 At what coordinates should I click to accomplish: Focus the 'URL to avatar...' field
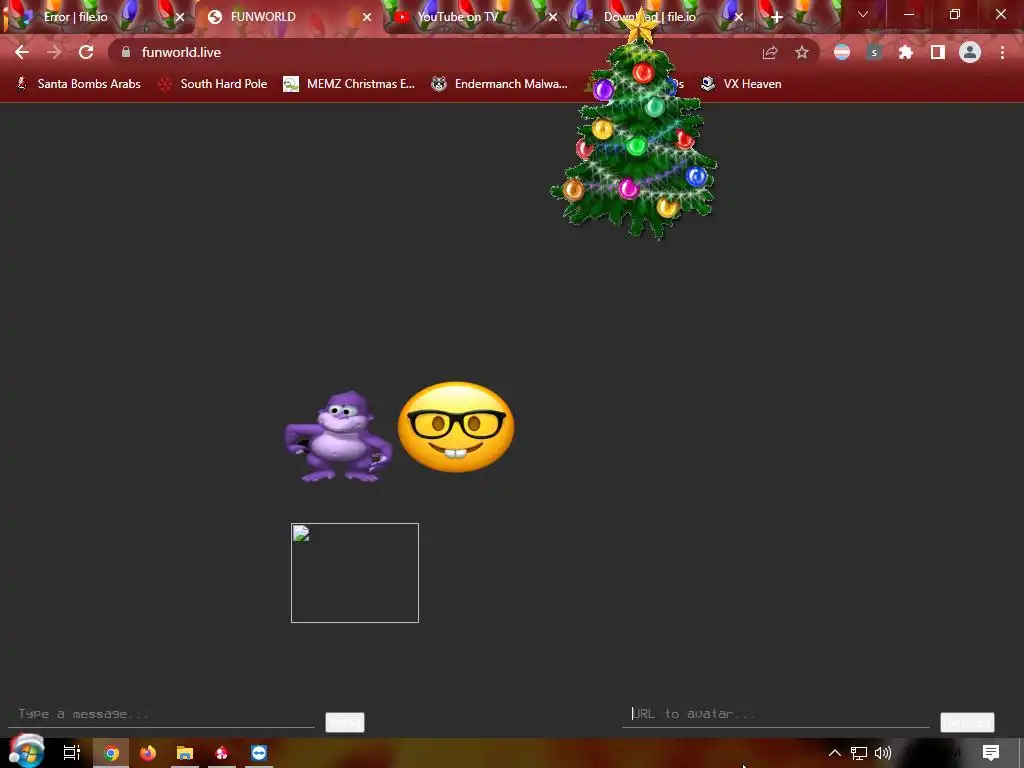pyautogui.click(x=776, y=714)
